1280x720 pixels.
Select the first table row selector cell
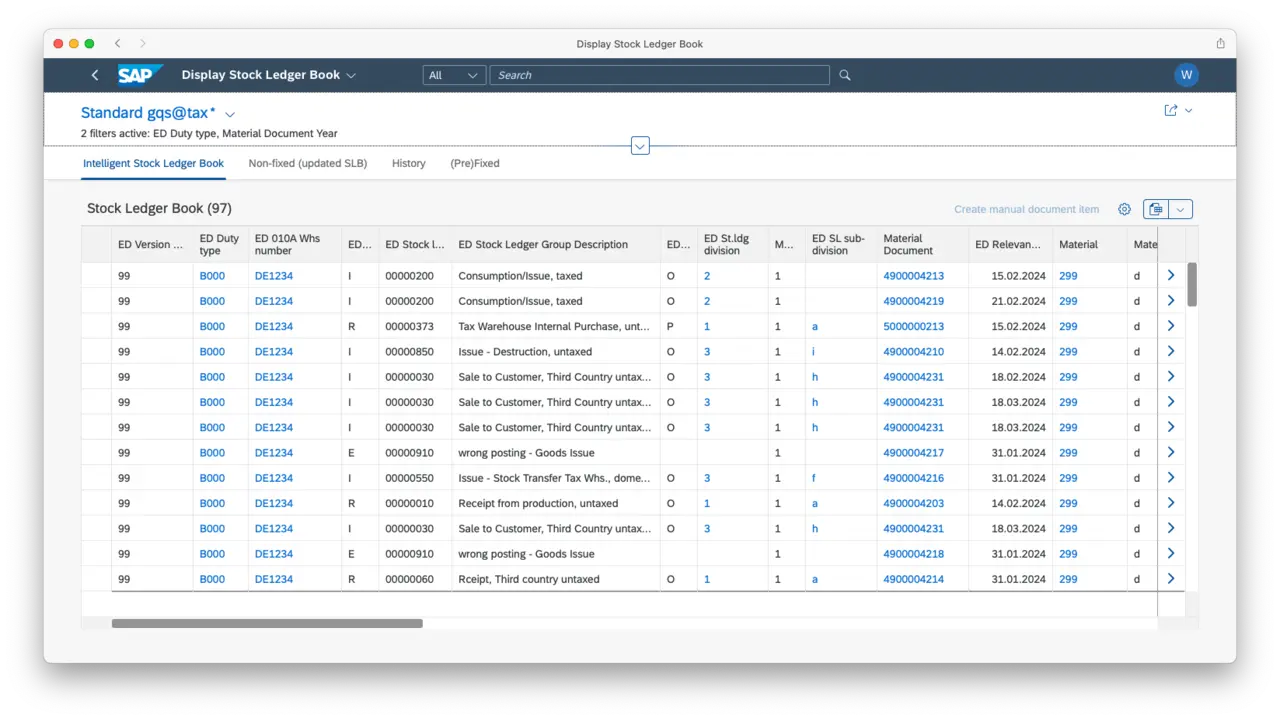pos(97,275)
